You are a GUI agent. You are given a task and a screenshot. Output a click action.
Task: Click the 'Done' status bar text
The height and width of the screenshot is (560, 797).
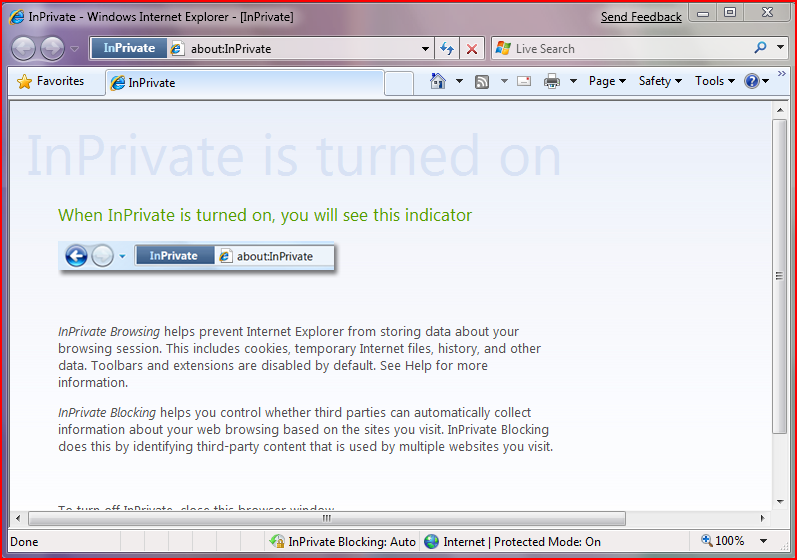point(24,542)
